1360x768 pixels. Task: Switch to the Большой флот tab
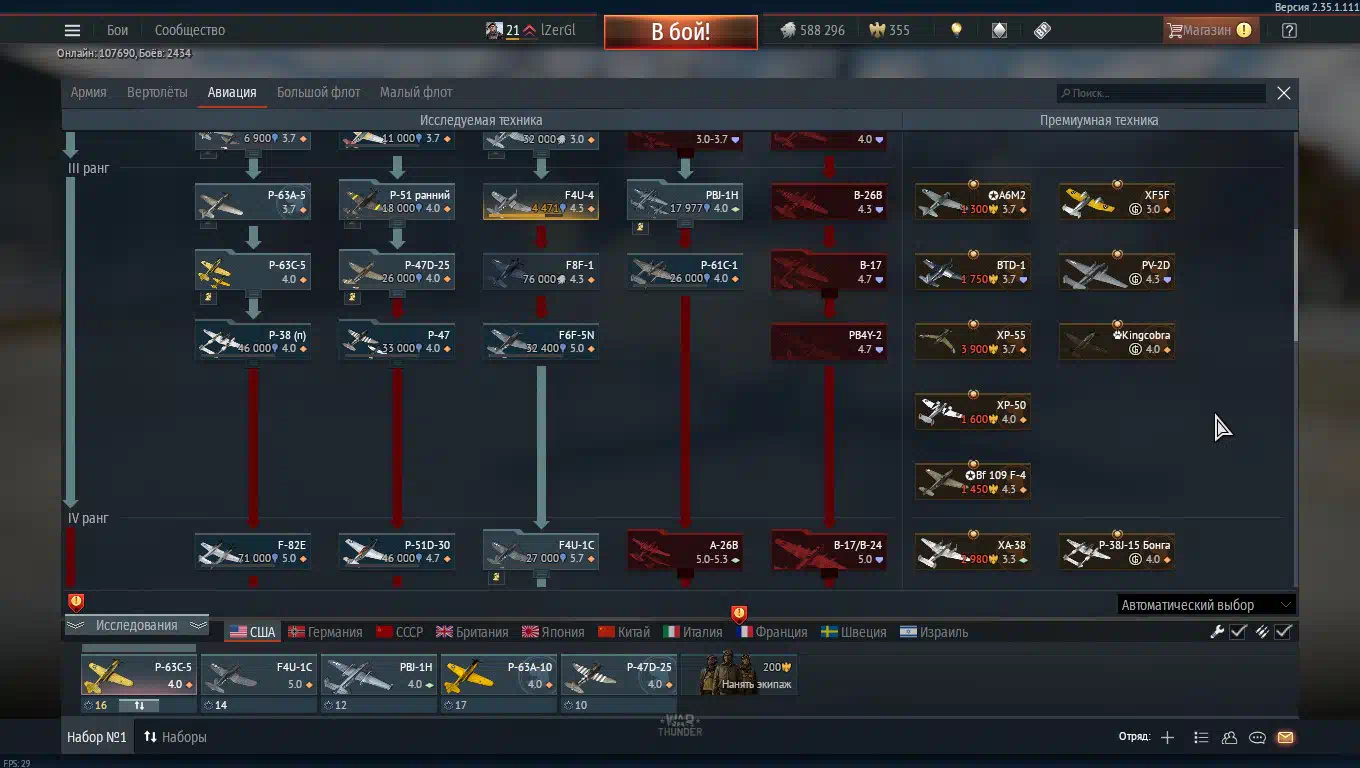(x=318, y=92)
